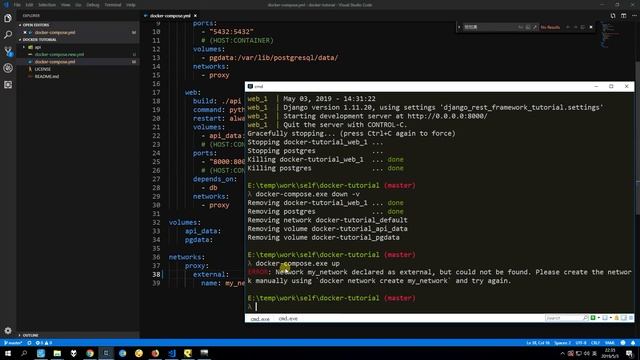Open the Search view in activity bar

coord(8,35)
